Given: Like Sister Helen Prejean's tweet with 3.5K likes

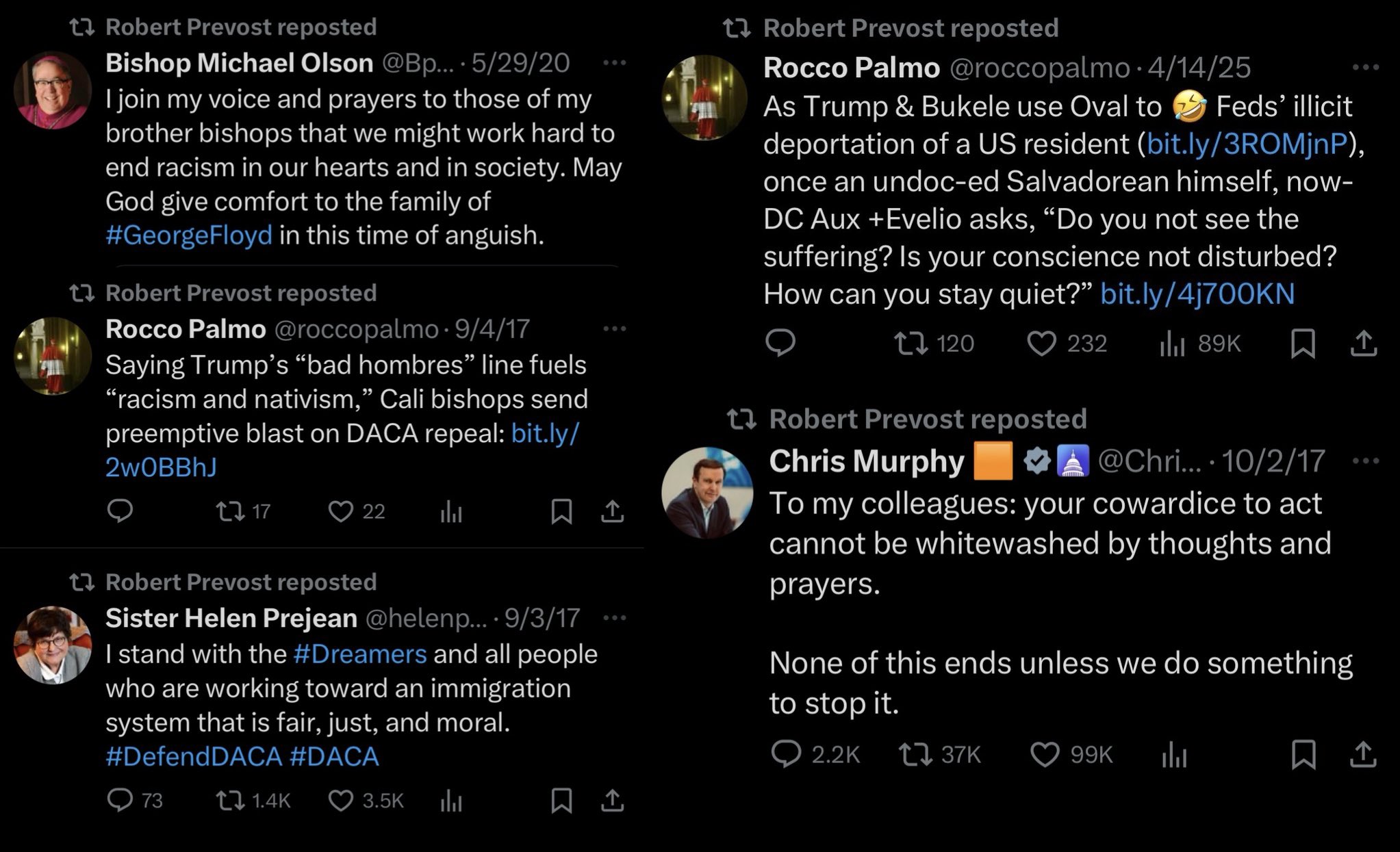Looking at the screenshot, I should click(340, 800).
